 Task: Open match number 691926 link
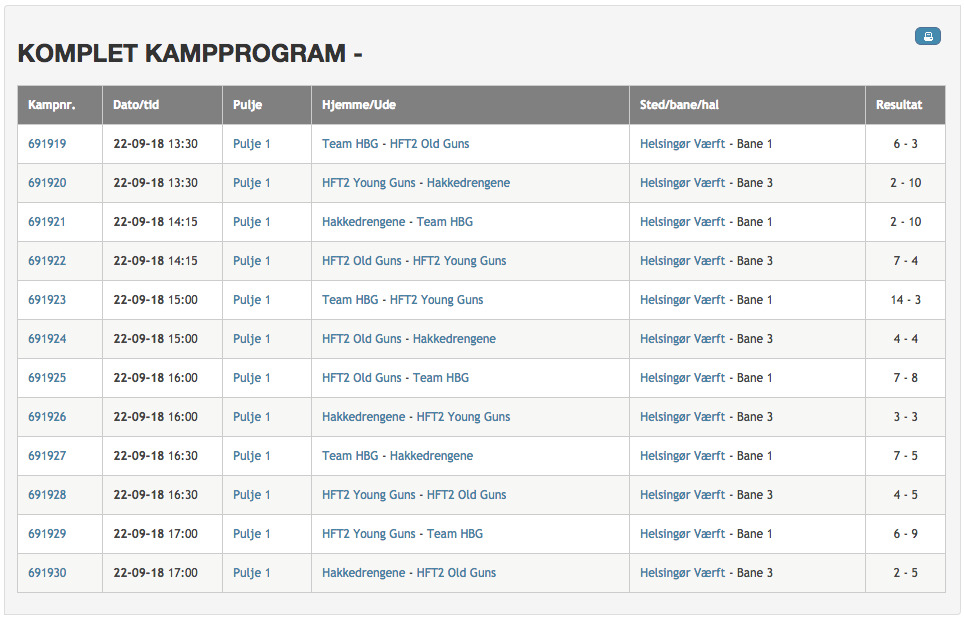[x=47, y=417]
